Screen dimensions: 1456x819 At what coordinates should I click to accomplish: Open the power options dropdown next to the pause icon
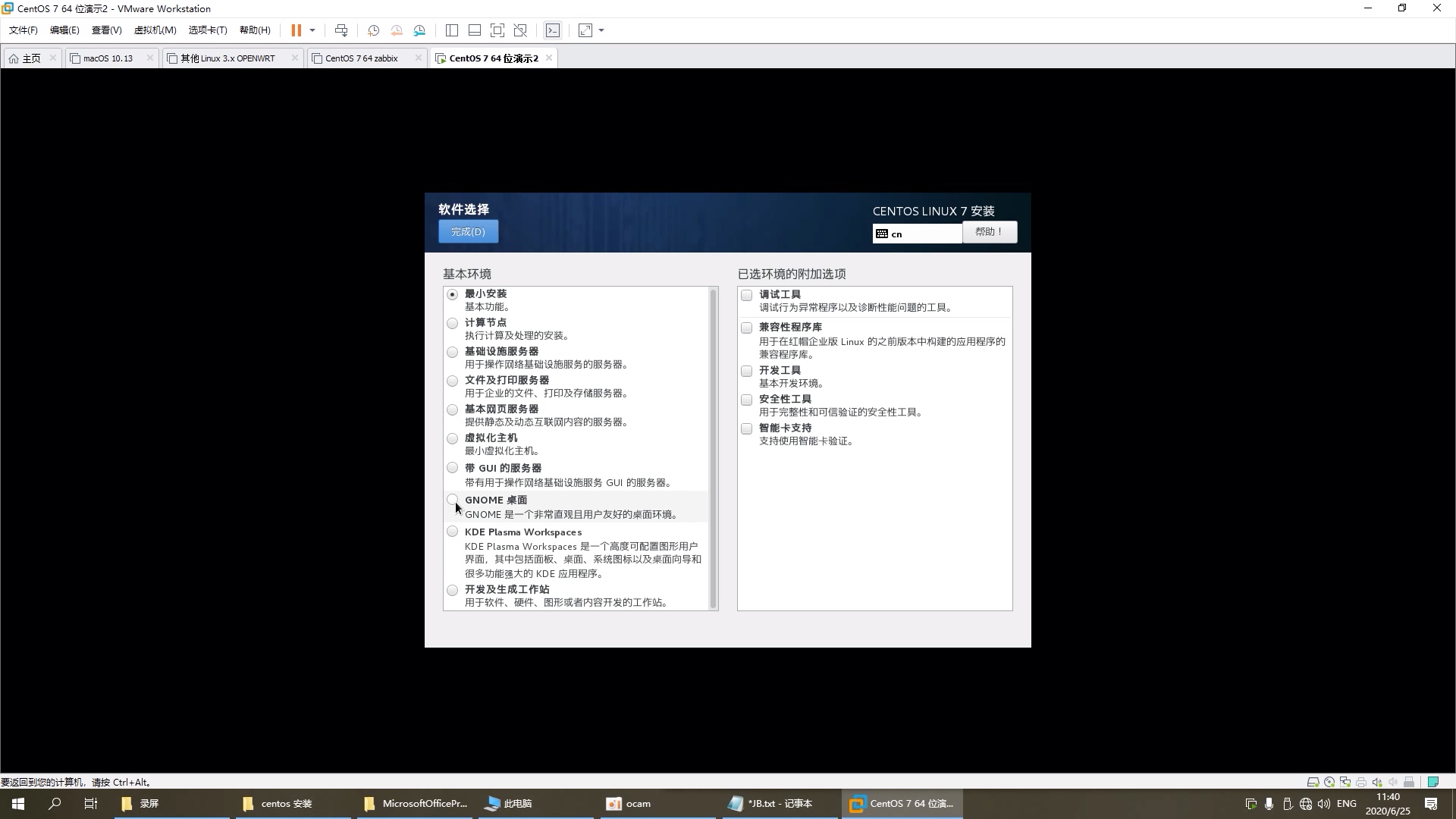(312, 30)
